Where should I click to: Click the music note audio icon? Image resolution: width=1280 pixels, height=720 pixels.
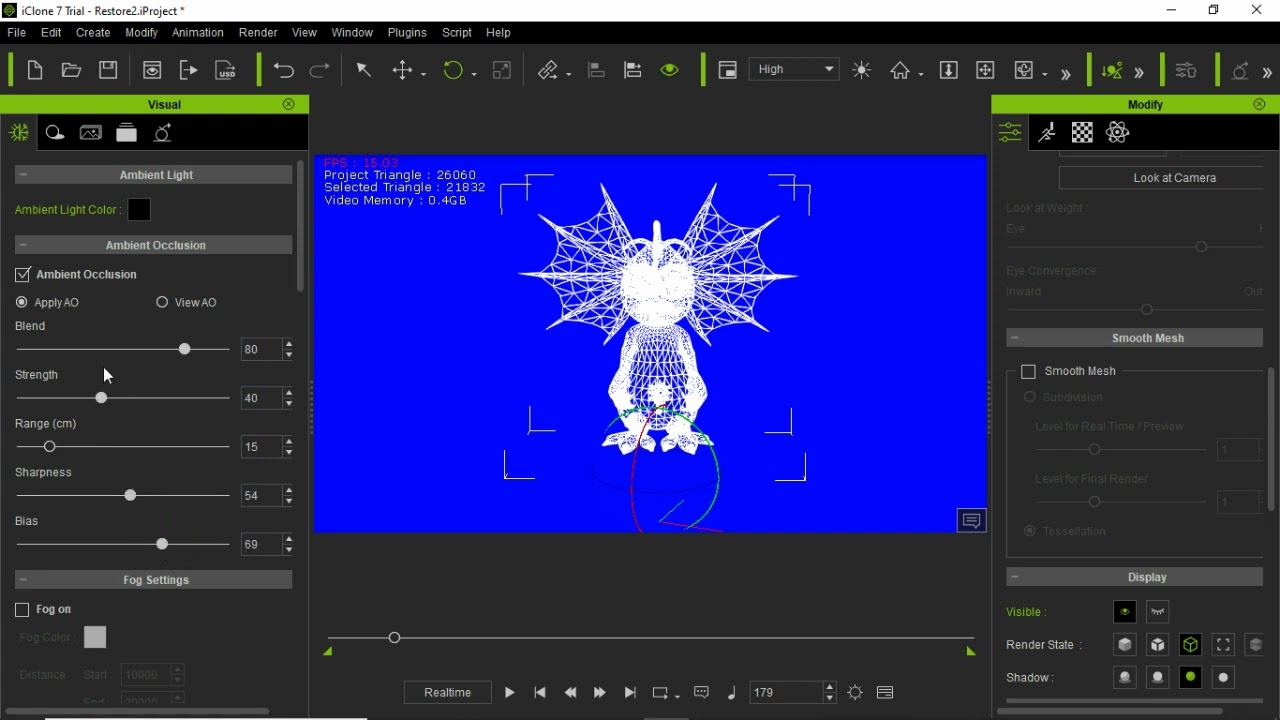pyautogui.click(x=732, y=692)
